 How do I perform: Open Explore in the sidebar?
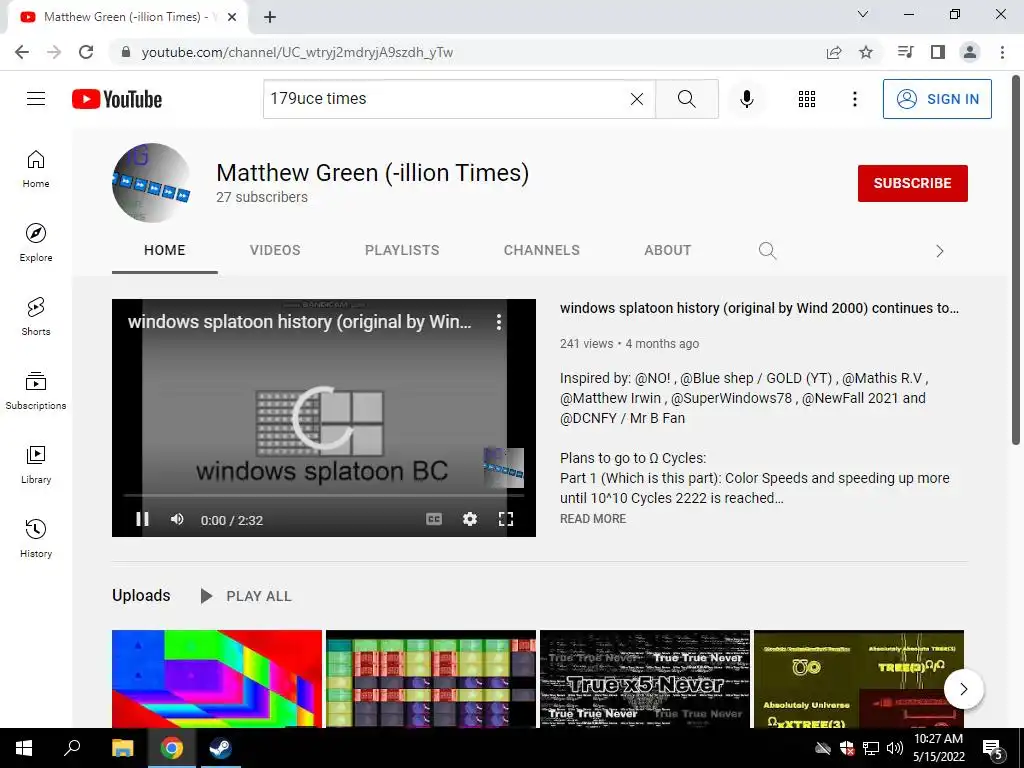36,243
